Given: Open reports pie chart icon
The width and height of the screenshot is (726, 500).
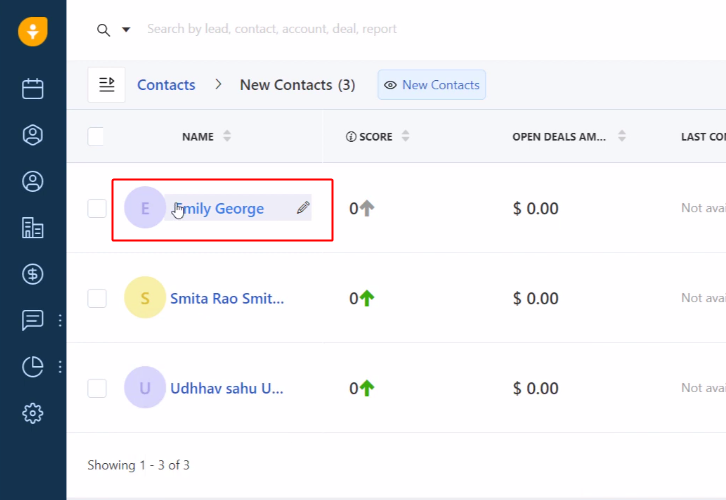Looking at the screenshot, I should tap(33, 367).
